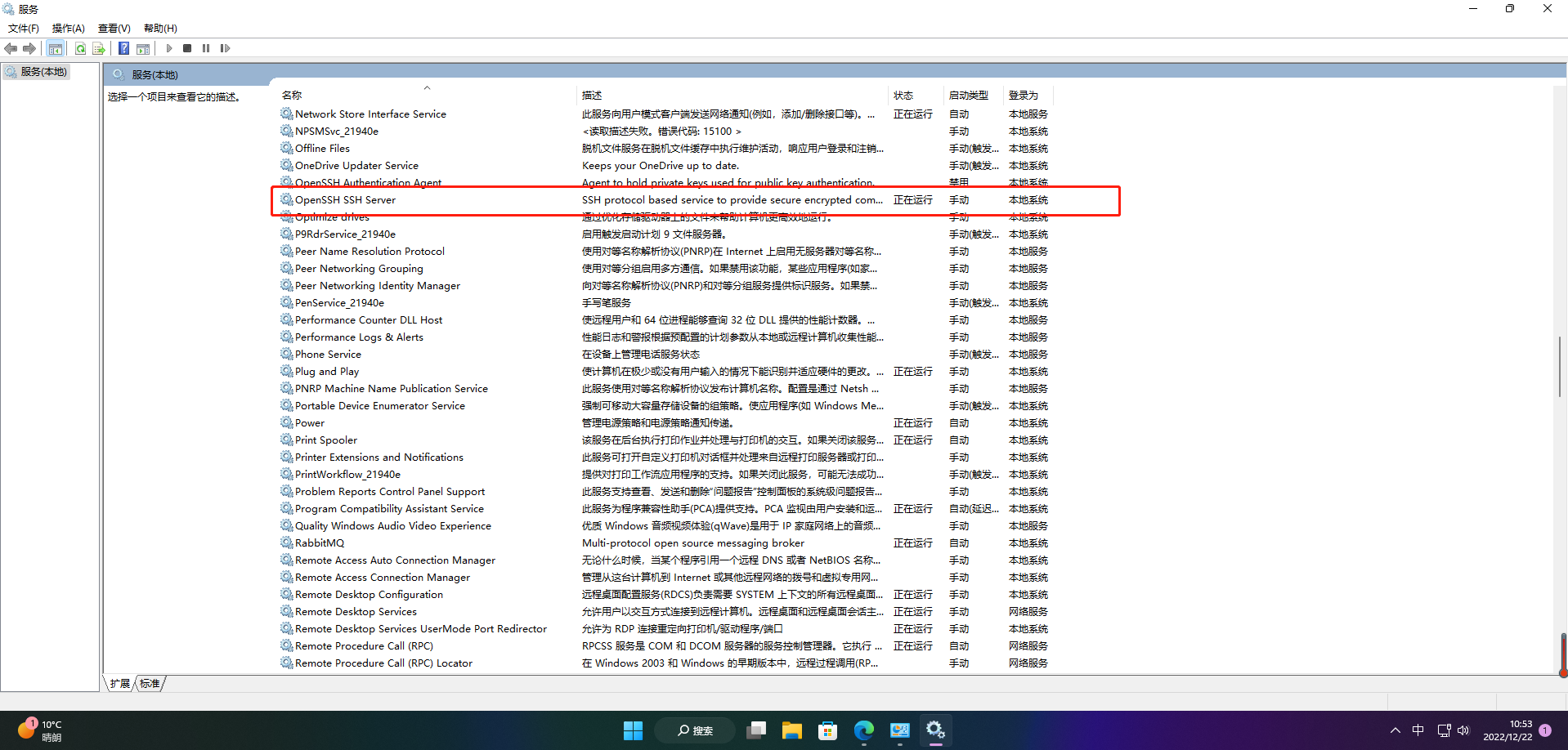The image size is (1568, 750).
Task: Sort by the 状态 column header
Action: 903,95
